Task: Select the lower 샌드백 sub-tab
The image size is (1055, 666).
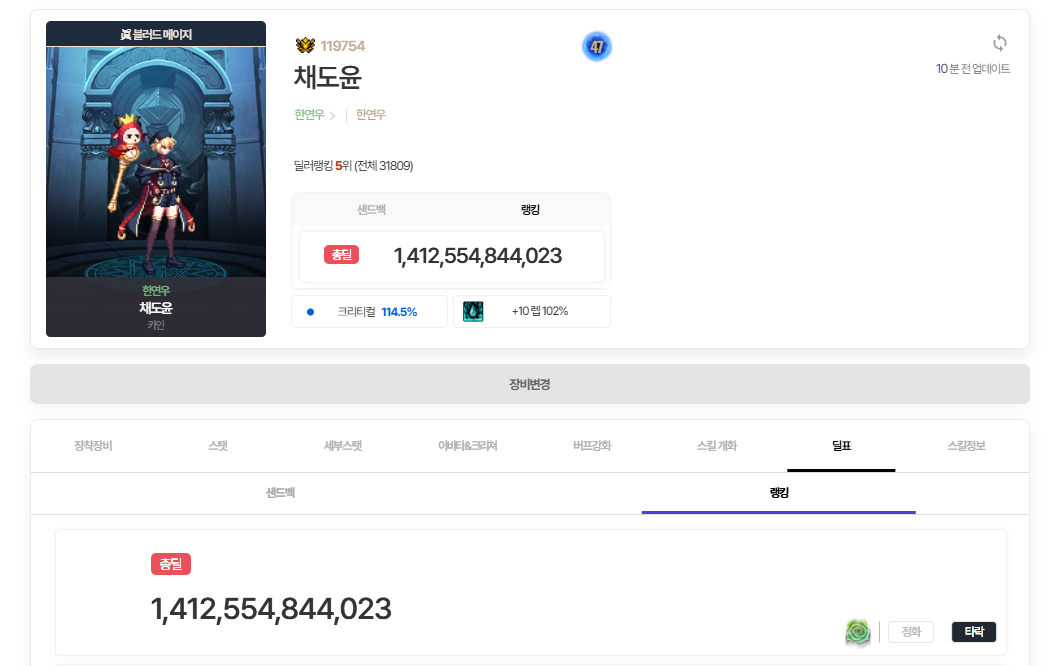Action: 280,493
